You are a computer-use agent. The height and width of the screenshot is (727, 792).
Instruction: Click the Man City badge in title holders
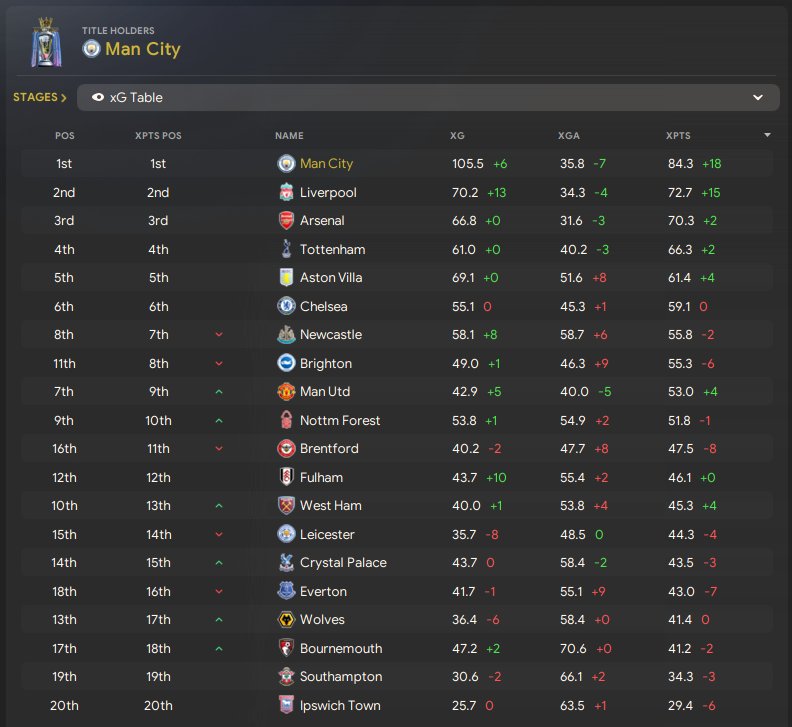click(92, 48)
